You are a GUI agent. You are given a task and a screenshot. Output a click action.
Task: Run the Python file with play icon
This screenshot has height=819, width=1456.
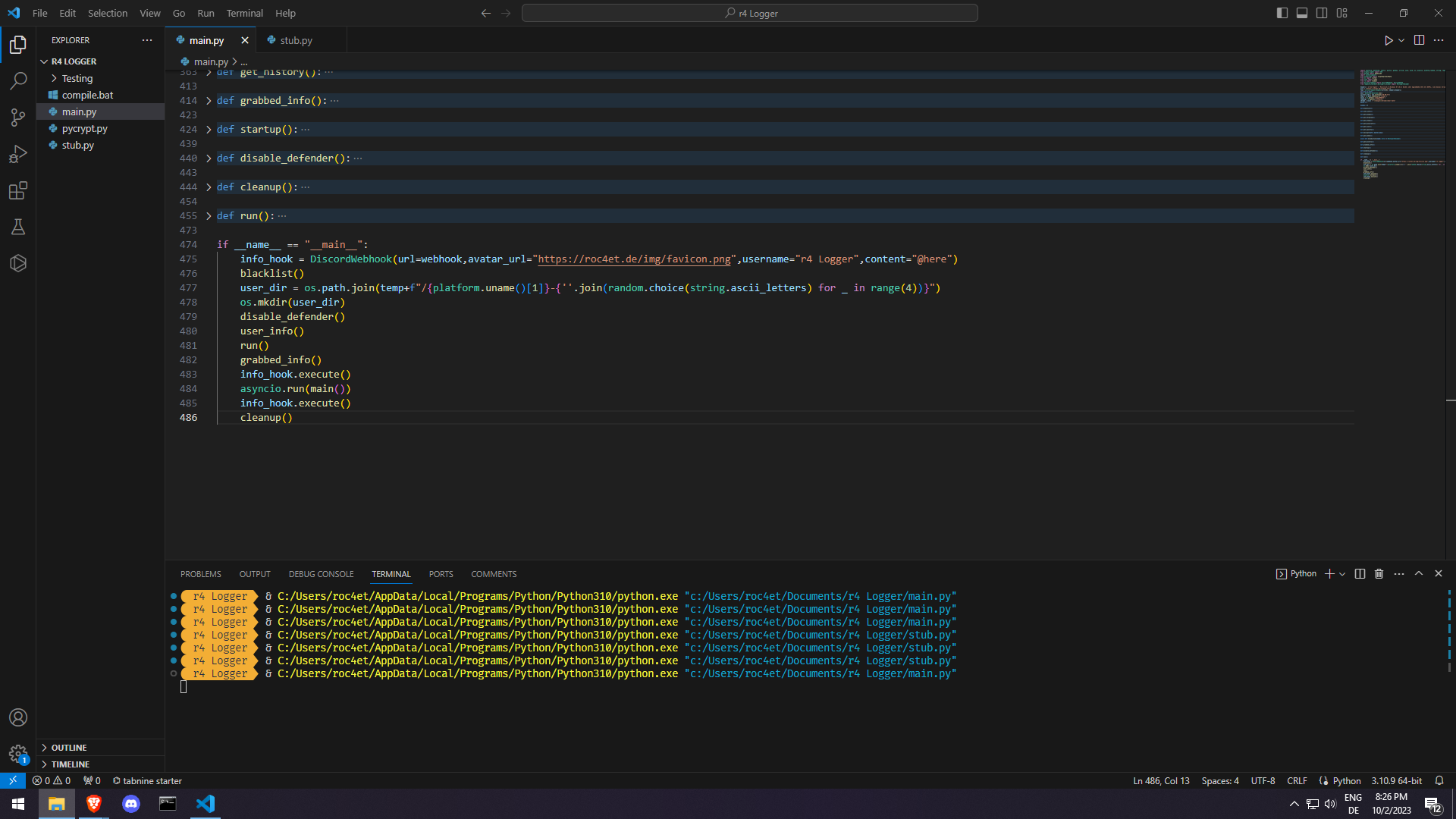(1388, 40)
